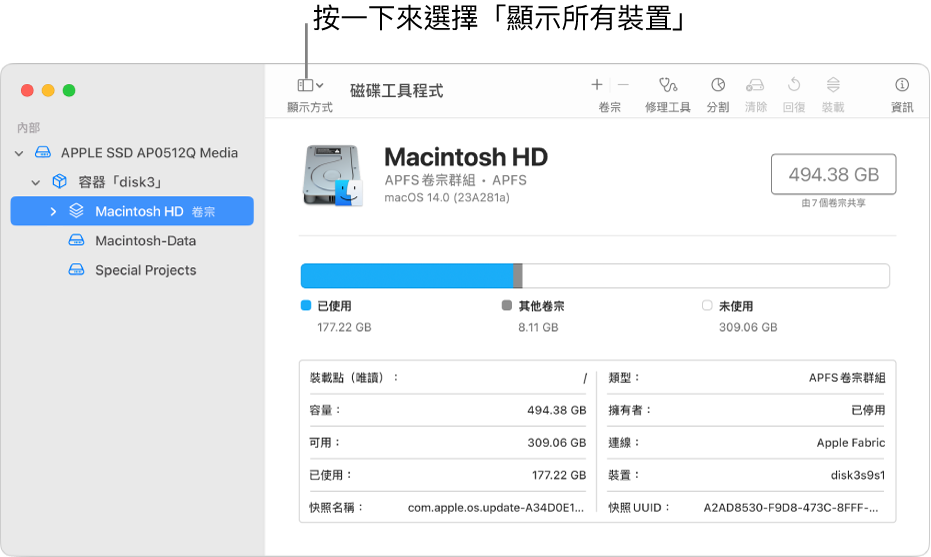Select 容器「disk3」 in the sidebar
931x557 pixels.
119,182
